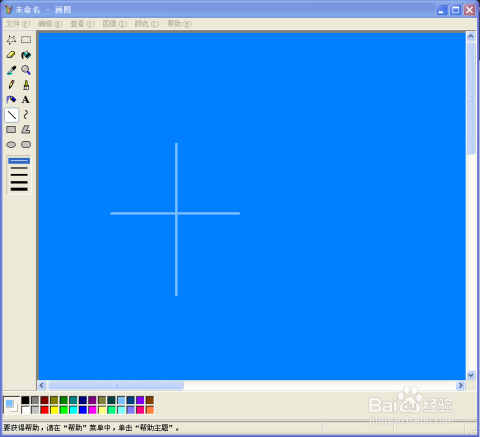Choose the thickest line width option
This screenshot has height=437, width=480.
click(19, 189)
